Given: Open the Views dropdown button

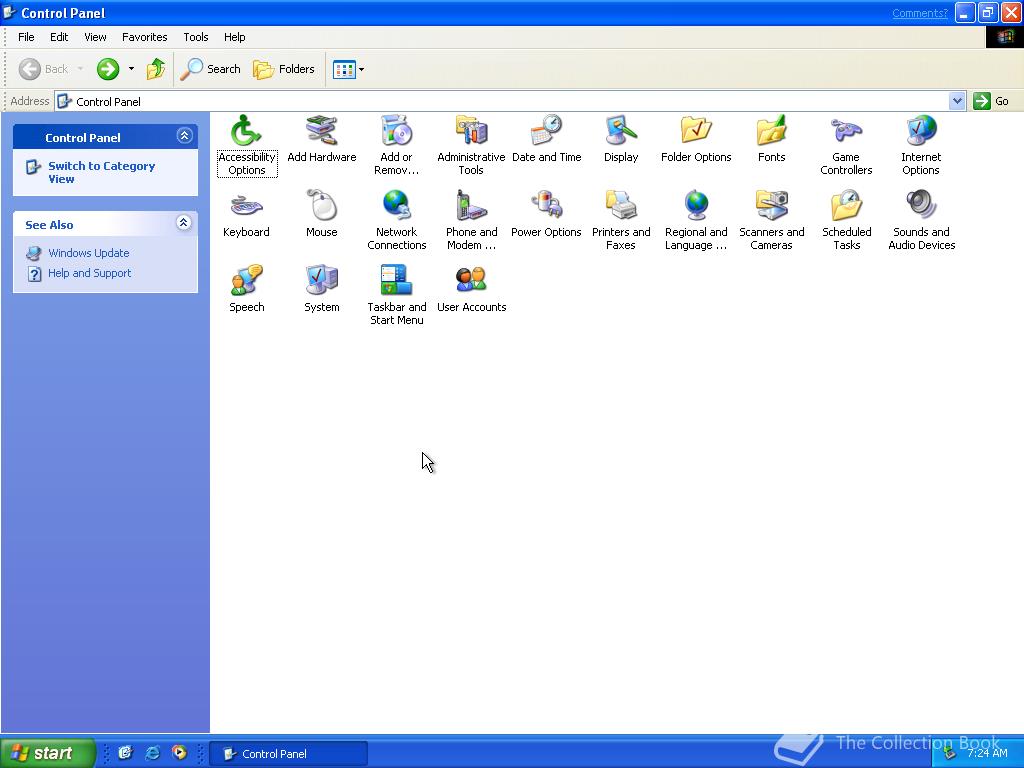Looking at the screenshot, I should pos(348,69).
